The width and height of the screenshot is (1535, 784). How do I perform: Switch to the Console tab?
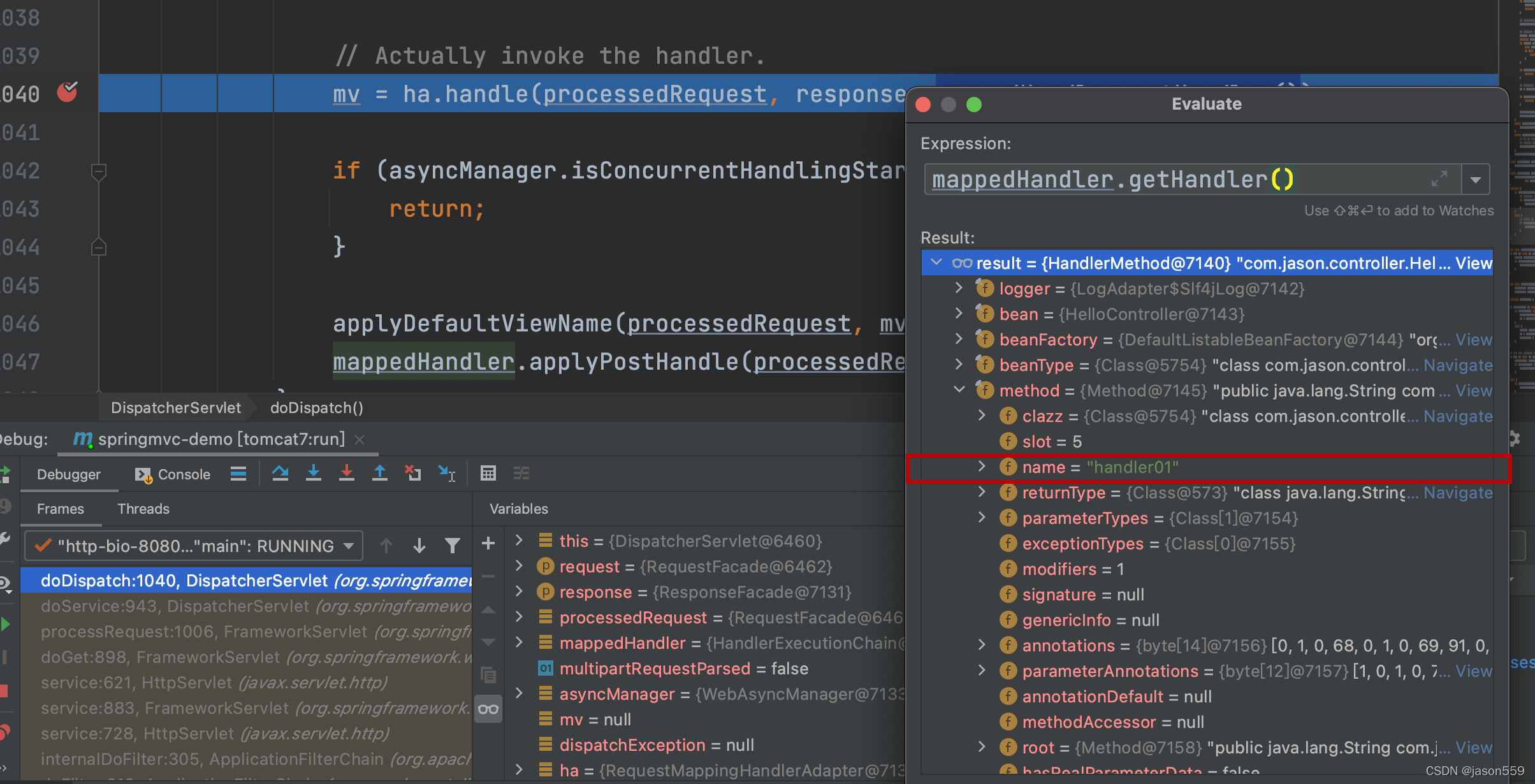coord(173,474)
